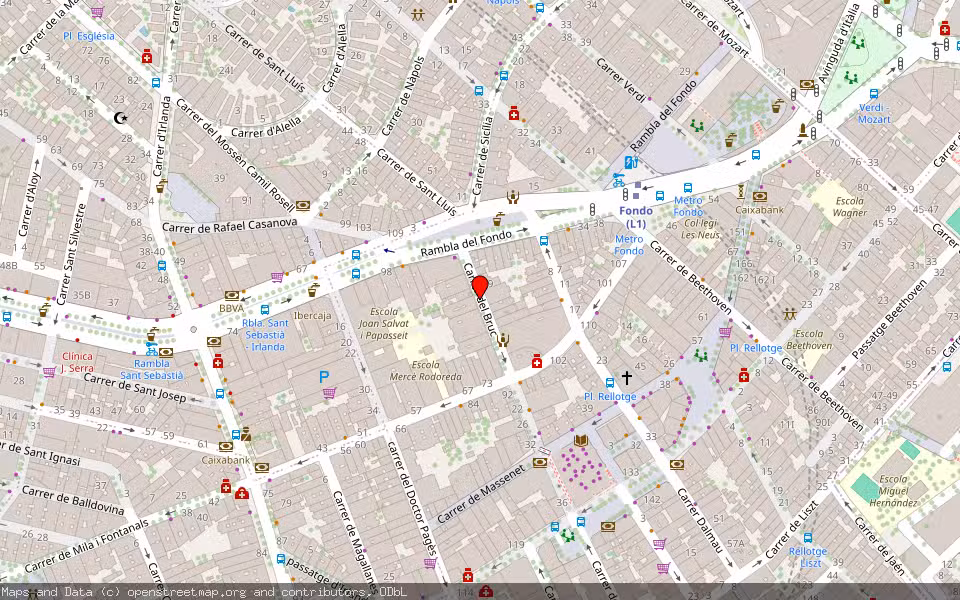The image size is (960, 600).
Task: Select the shopping cart left of Clínica J. Serra
Action: tap(49, 372)
